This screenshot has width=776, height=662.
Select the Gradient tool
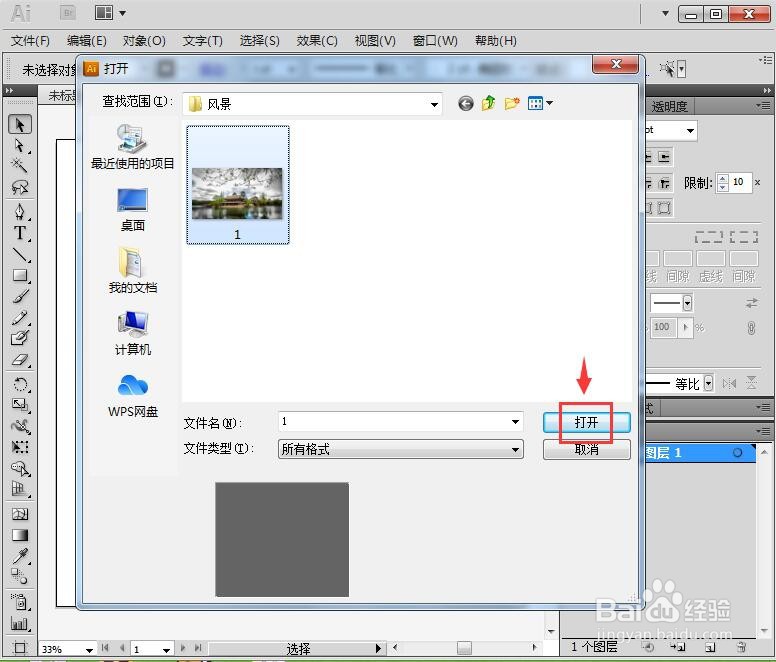click(x=20, y=535)
